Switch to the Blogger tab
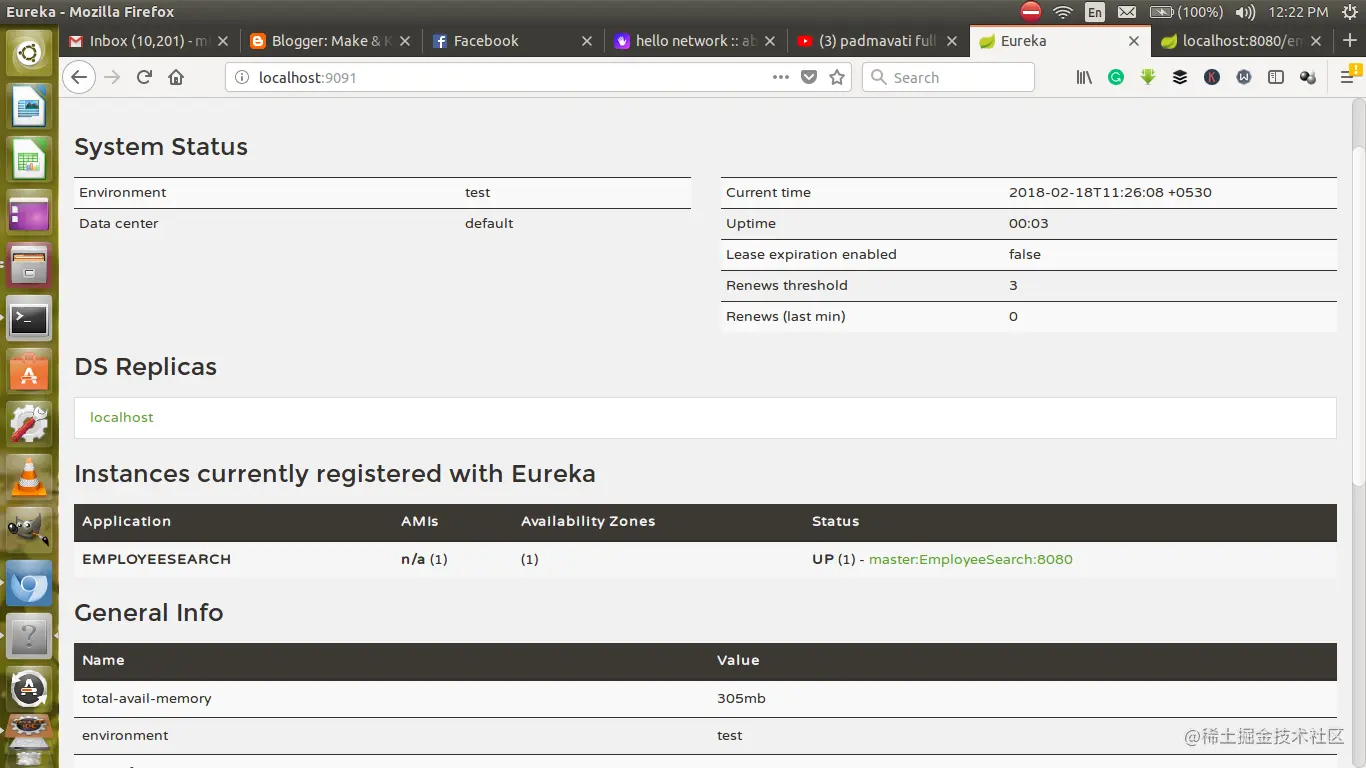This screenshot has width=1366, height=768. (329, 41)
